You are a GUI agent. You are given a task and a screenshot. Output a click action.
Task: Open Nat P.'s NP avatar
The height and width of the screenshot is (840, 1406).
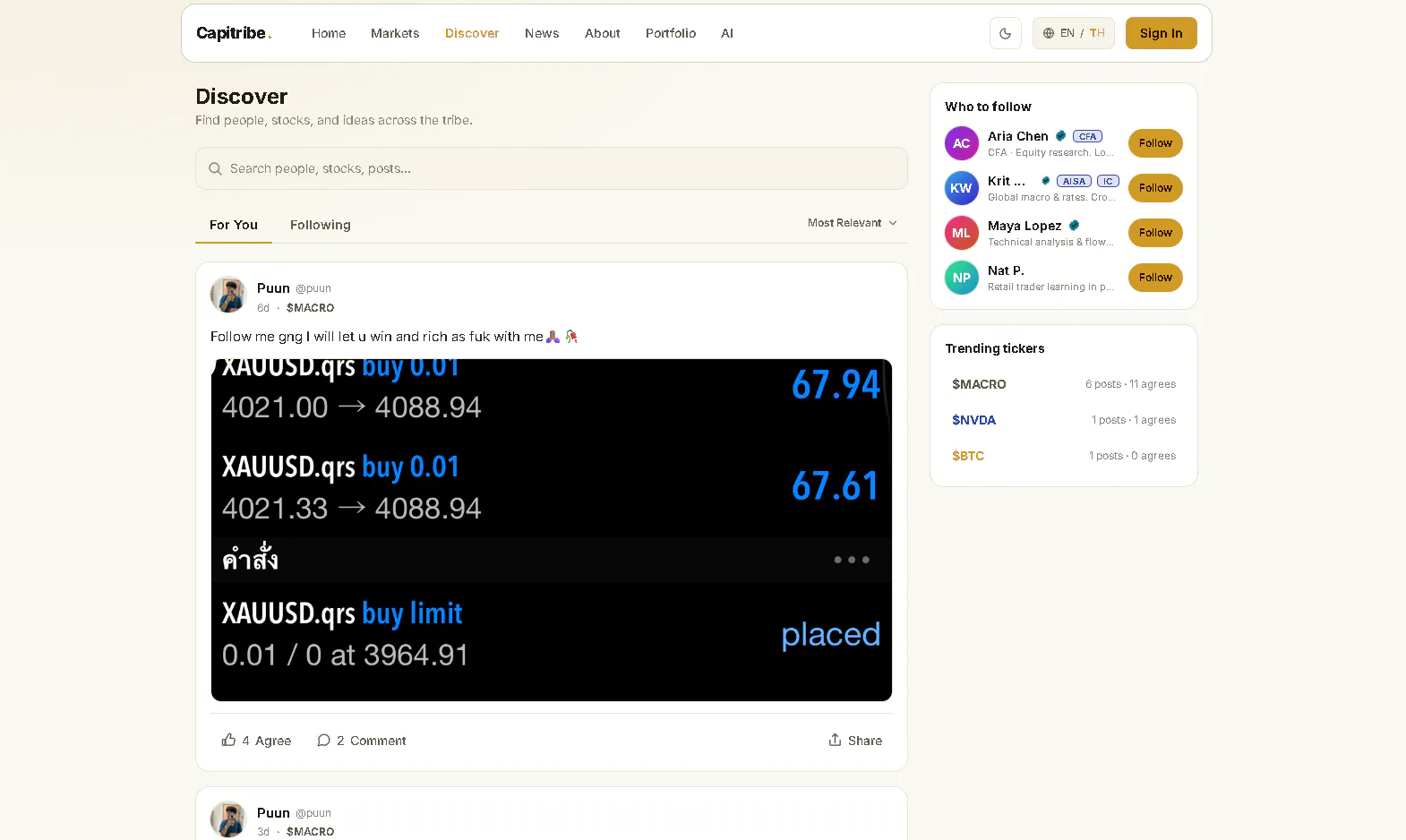pyautogui.click(x=962, y=278)
